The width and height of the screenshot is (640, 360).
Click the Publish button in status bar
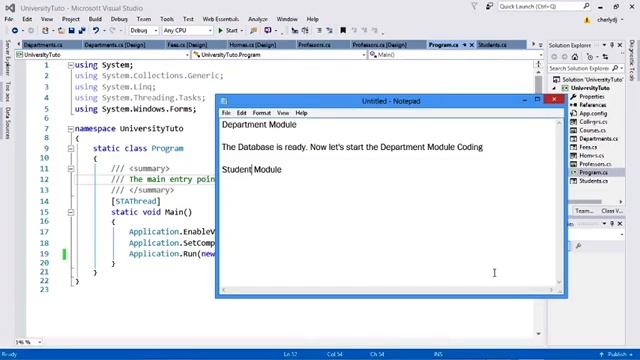point(616,354)
